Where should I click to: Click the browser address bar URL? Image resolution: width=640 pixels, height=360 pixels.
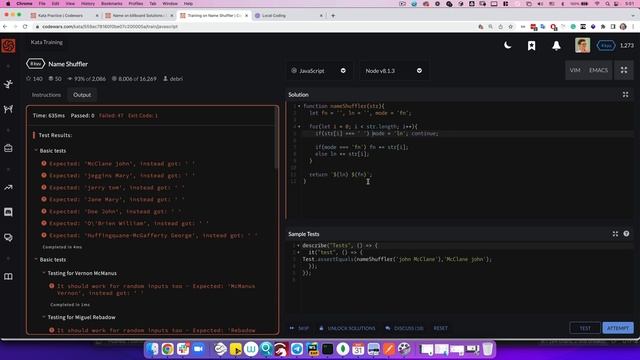[x=110, y=27]
